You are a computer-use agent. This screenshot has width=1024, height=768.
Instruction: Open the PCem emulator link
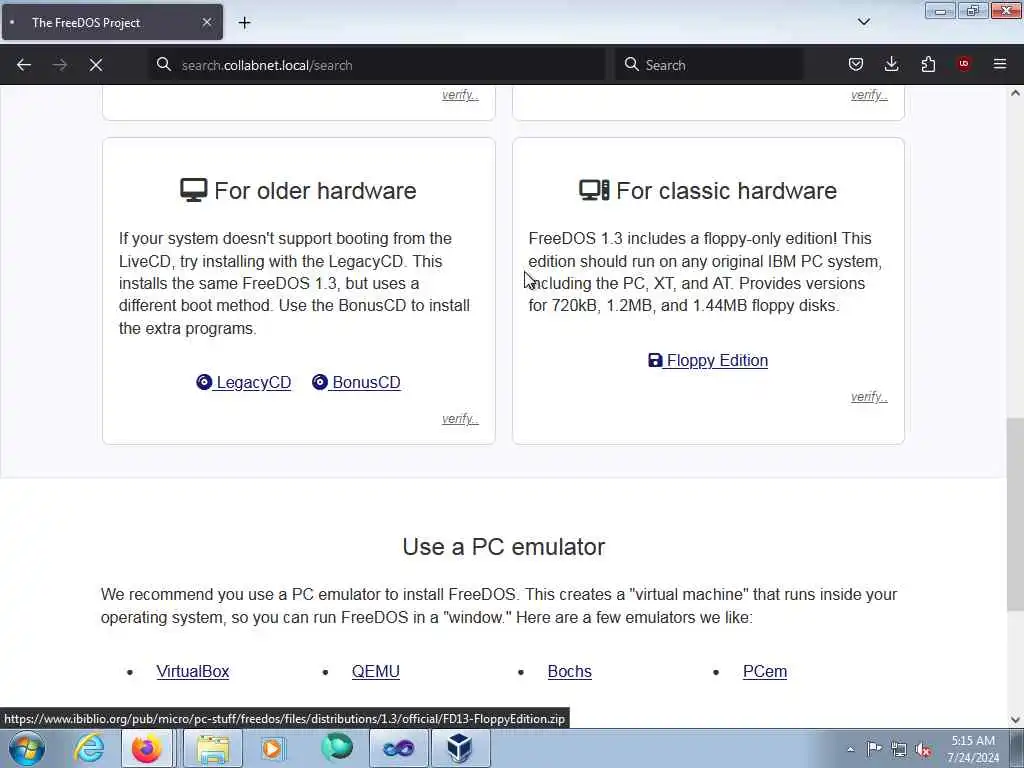[765, 671]
